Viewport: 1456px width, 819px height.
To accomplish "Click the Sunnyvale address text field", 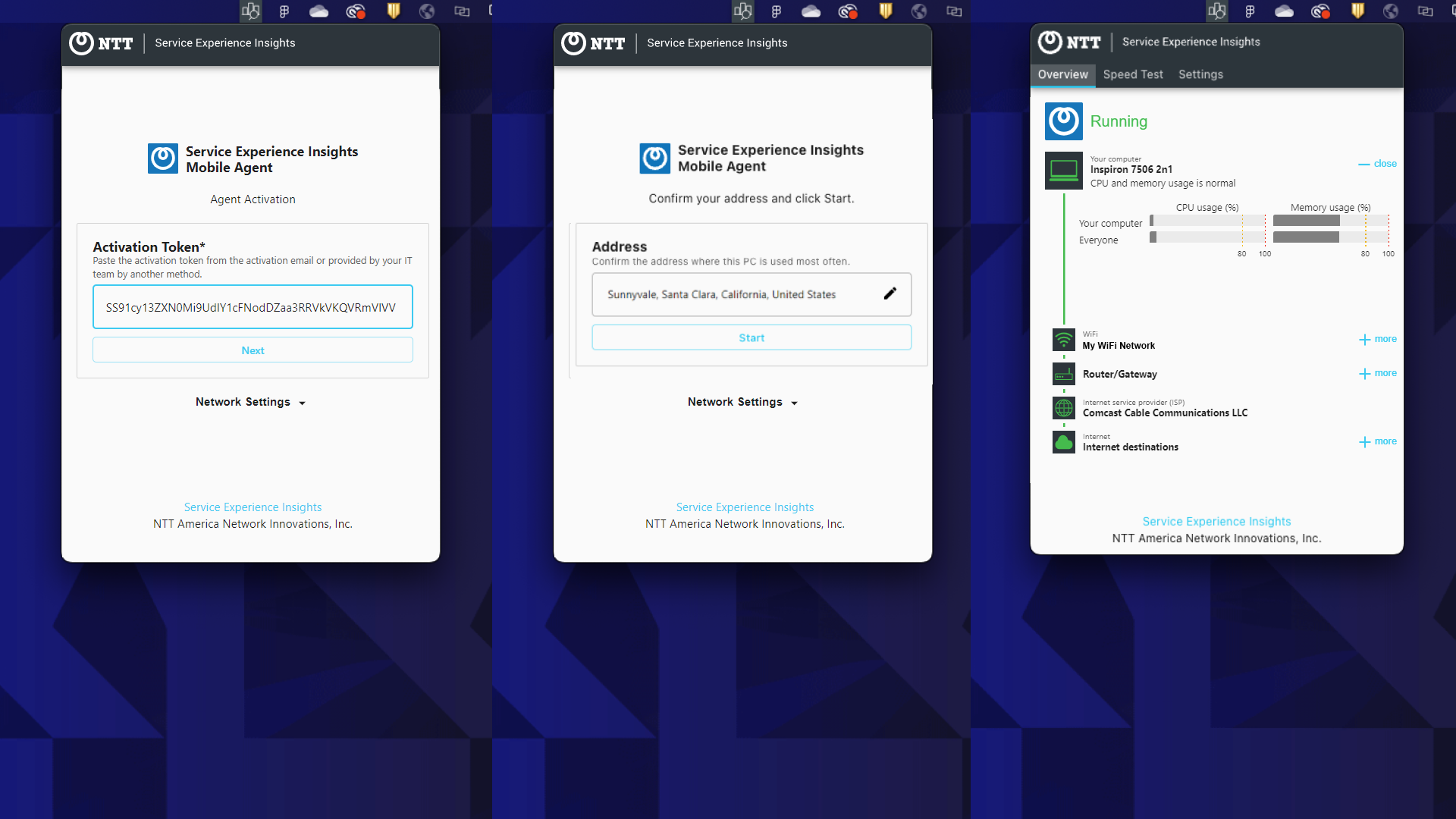I will coord(752,294).
